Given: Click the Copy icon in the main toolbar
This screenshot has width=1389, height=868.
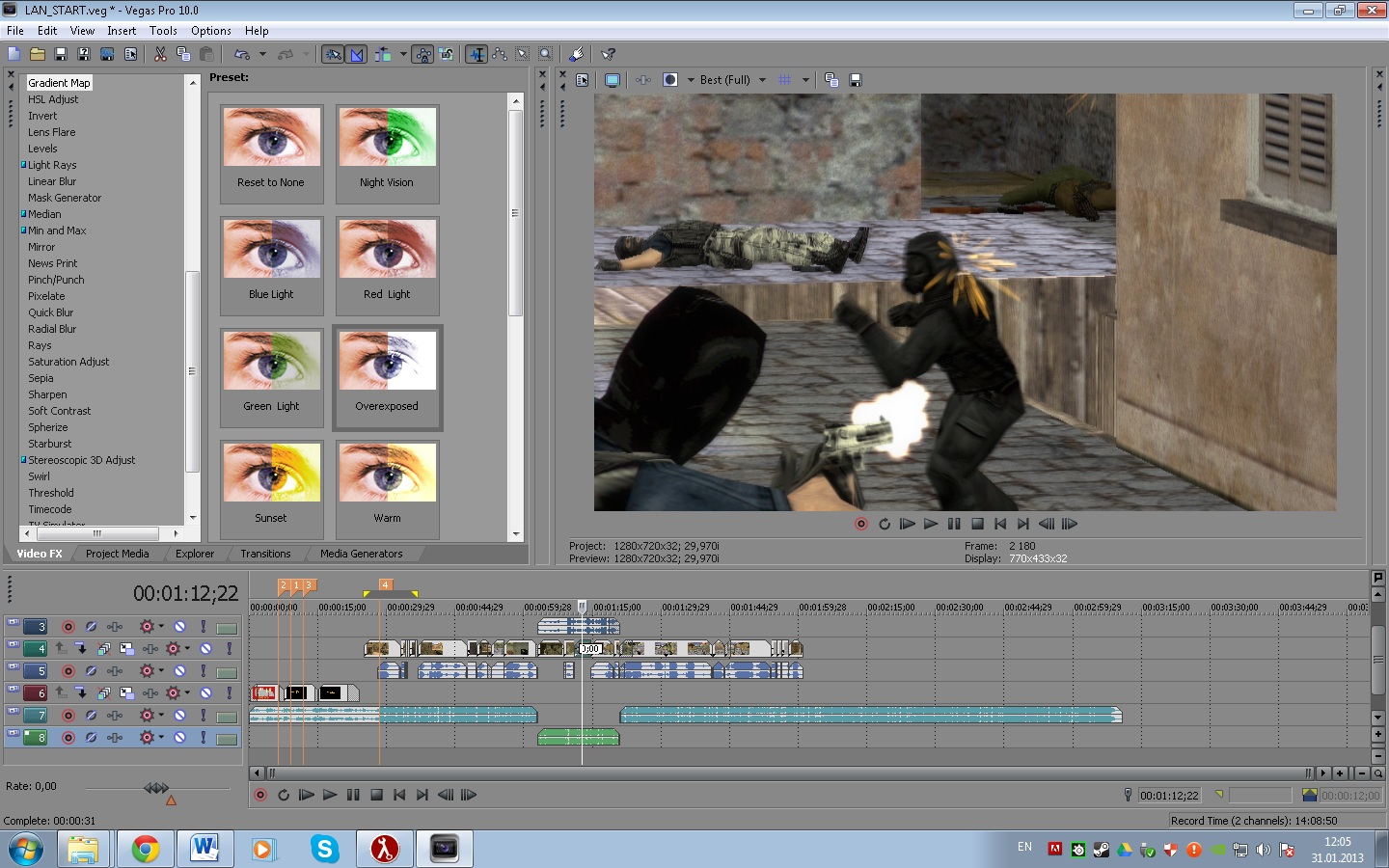Looking at the screenshot, I should click(183, 54).
